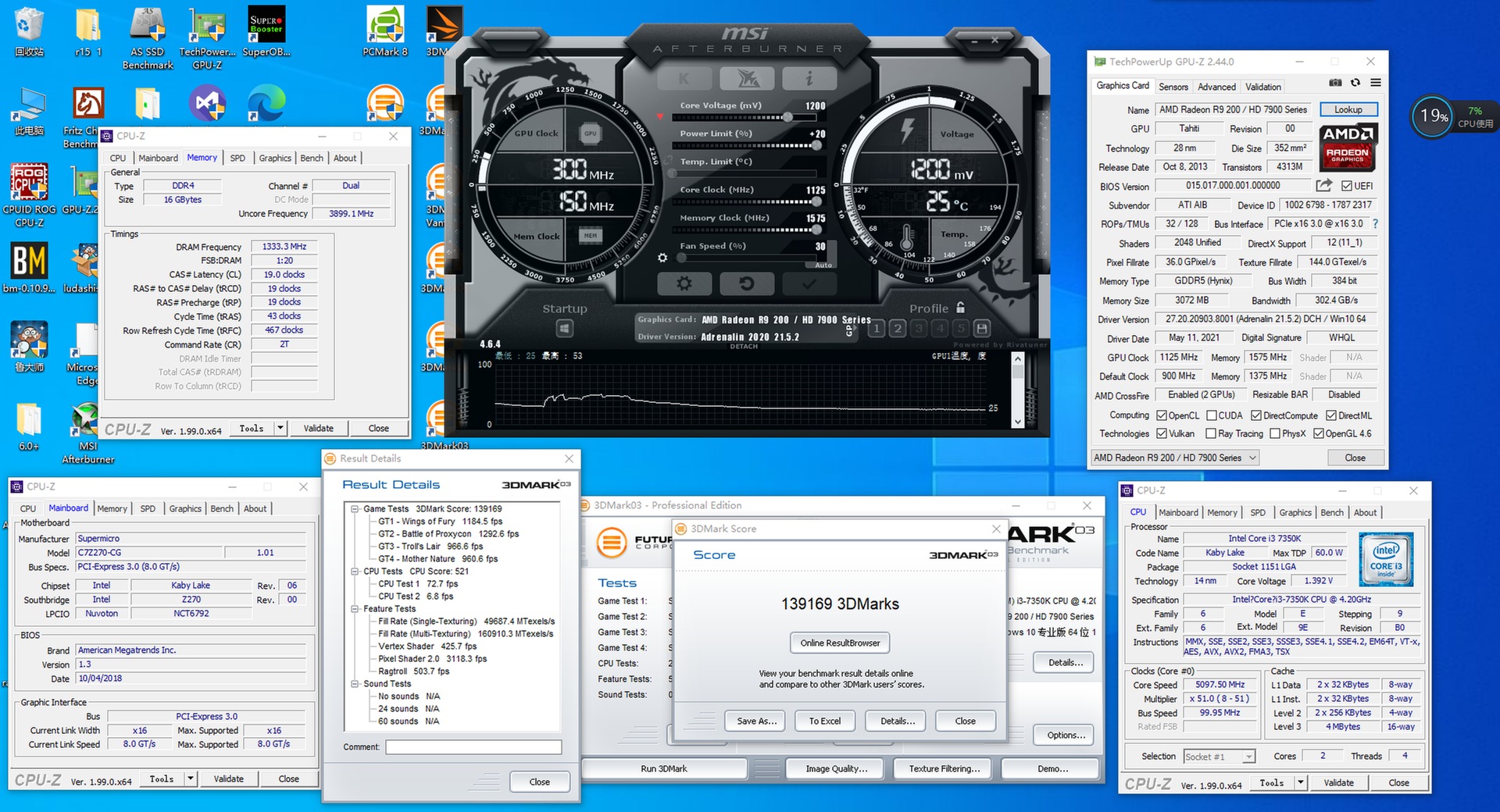Toggle PhysX checkbox in GPU-Z

[x=1275, y=433]
